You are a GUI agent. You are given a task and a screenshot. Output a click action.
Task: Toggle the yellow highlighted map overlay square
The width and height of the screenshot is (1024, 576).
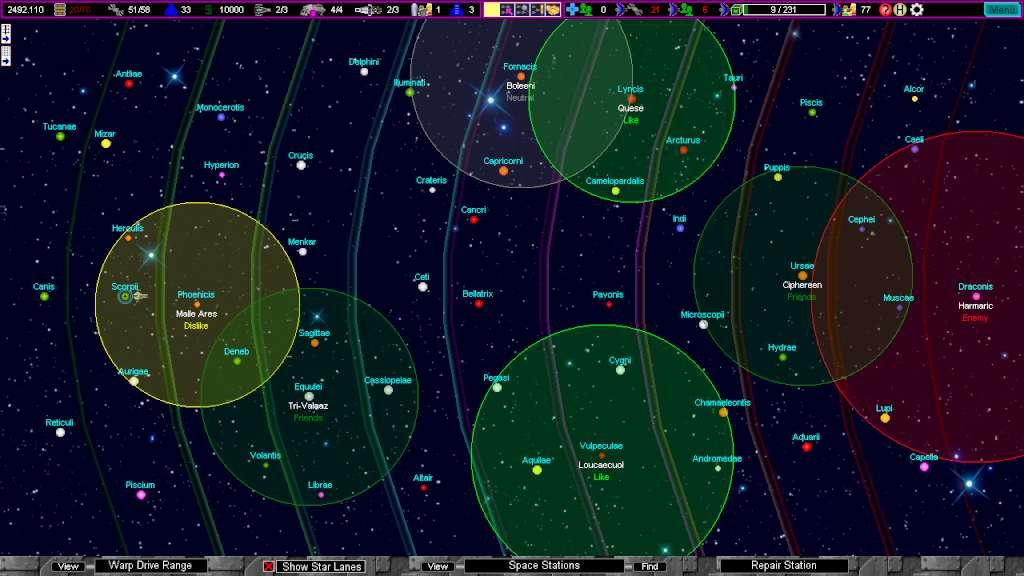click(x=492, y=9)
